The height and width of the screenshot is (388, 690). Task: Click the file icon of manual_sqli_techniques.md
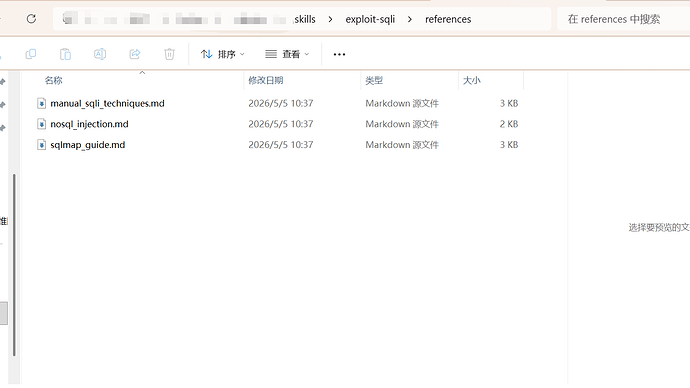coord(41,103)
